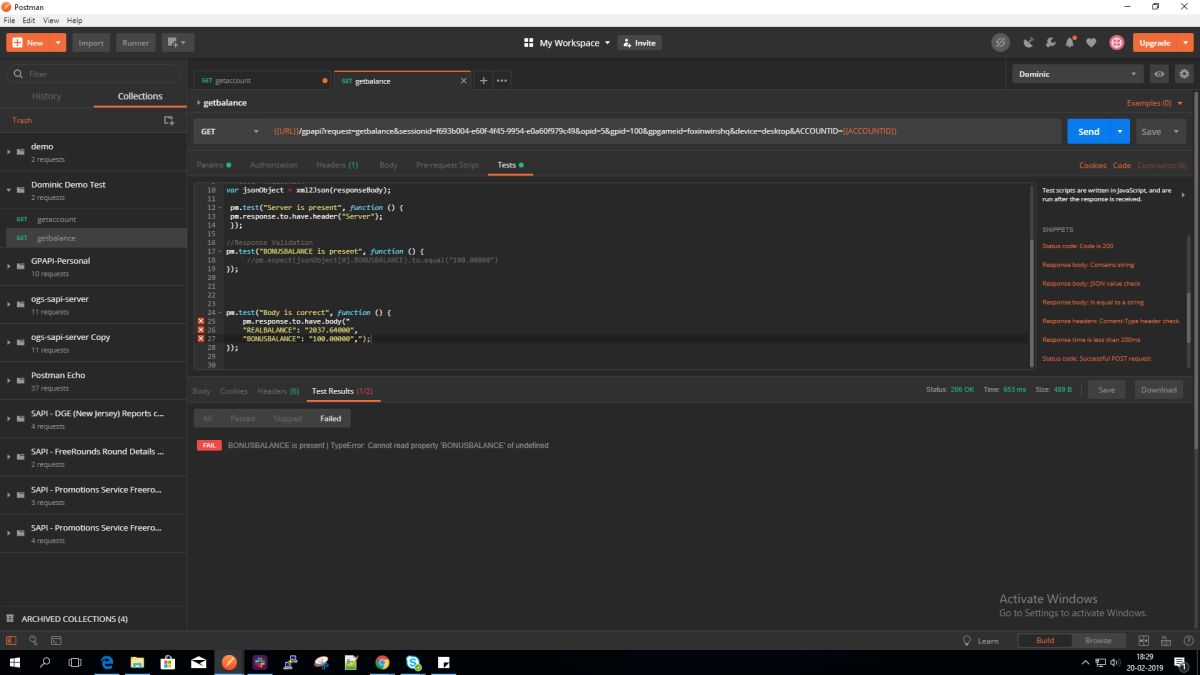Screen dimensions: 1200x675
Task: Open the capture requests satellite icon
Action: (x=1029, y=43)
